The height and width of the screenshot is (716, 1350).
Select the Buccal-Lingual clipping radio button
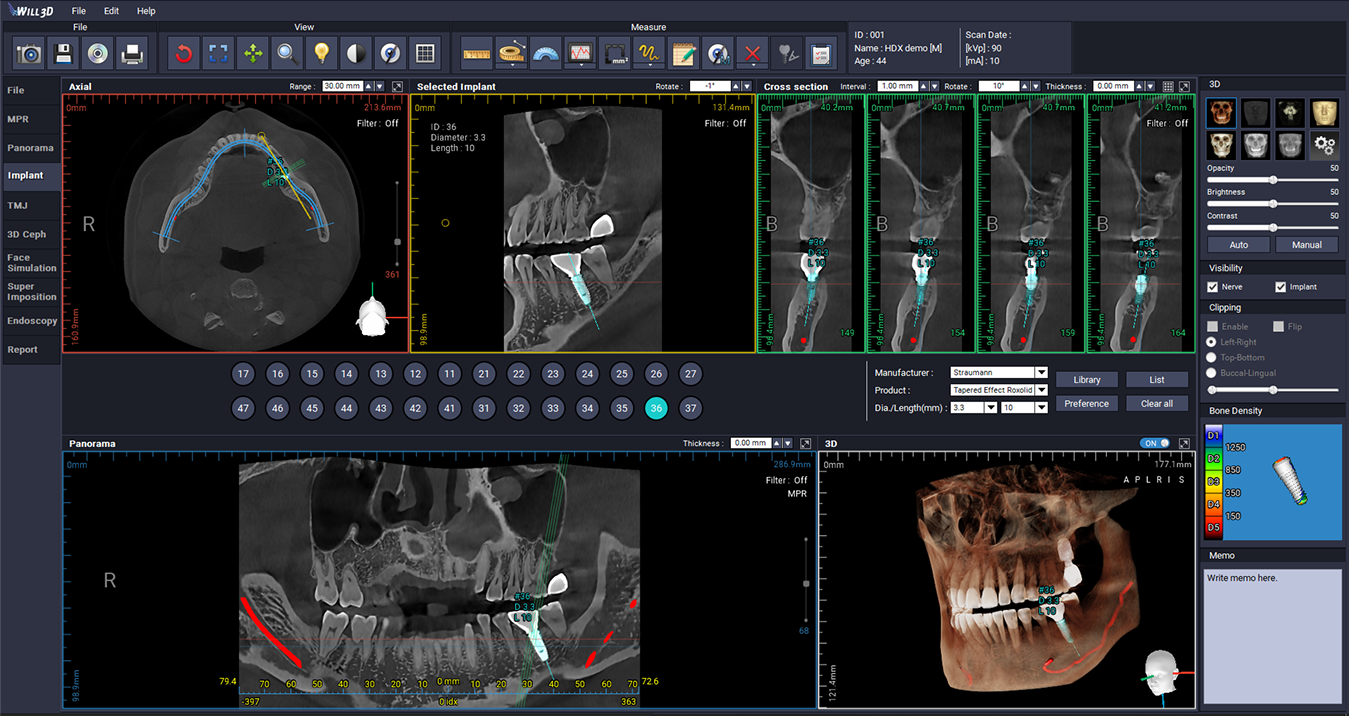pyautogui.click(x=1213, y=373)
